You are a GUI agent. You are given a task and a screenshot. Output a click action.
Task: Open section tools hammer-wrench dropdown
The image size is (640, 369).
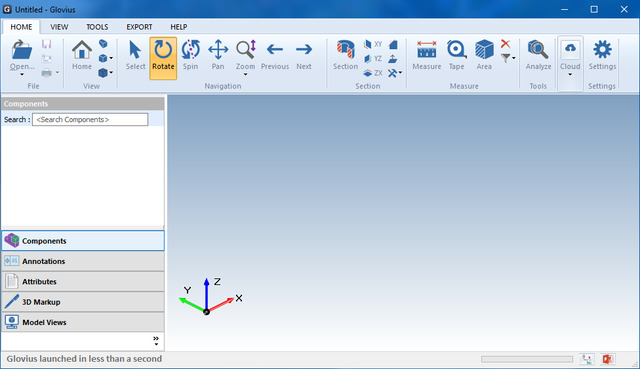395,73
